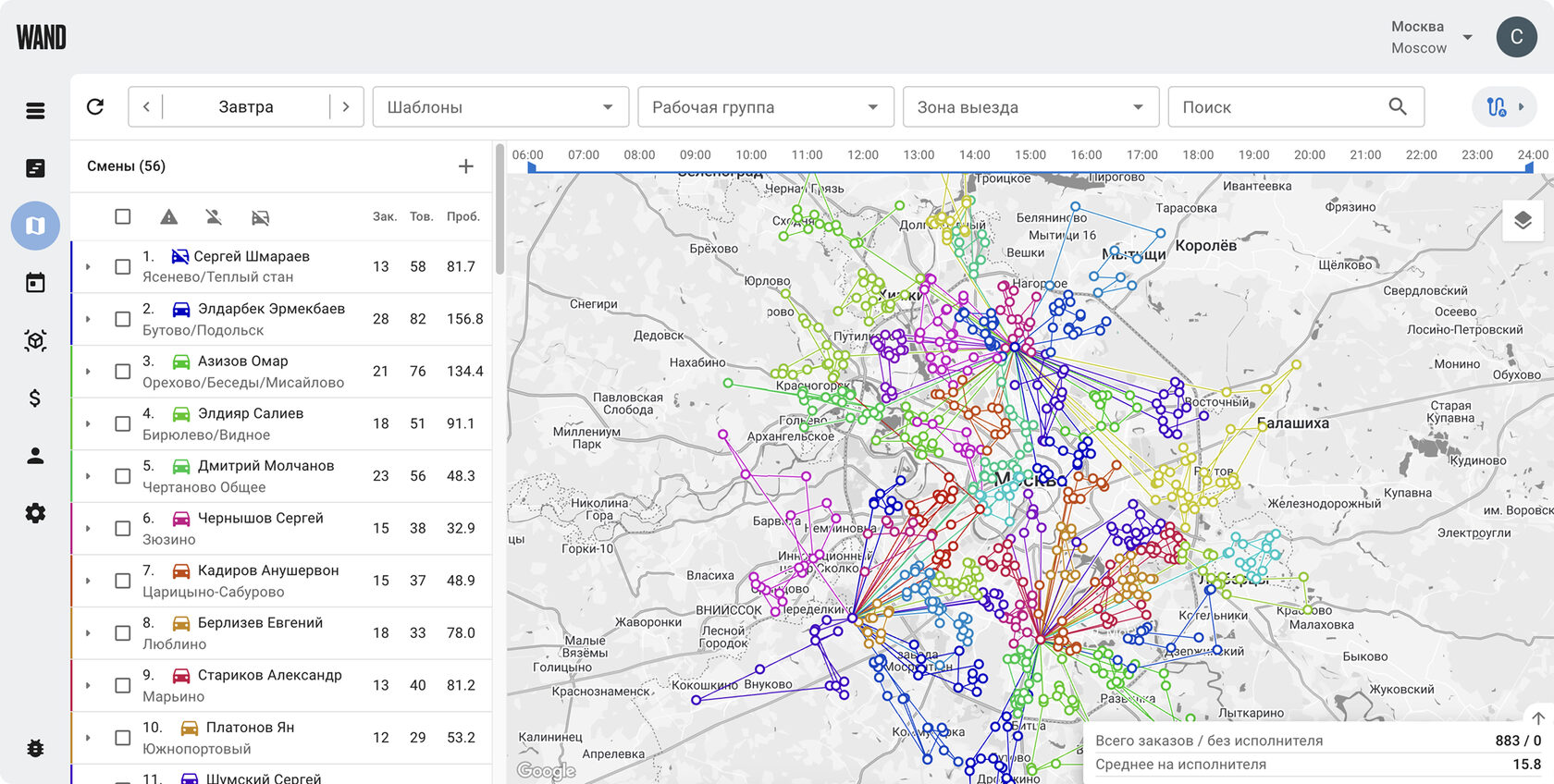
Task: Filter shifts without driver icon
Action: click(x=214, y=217)
